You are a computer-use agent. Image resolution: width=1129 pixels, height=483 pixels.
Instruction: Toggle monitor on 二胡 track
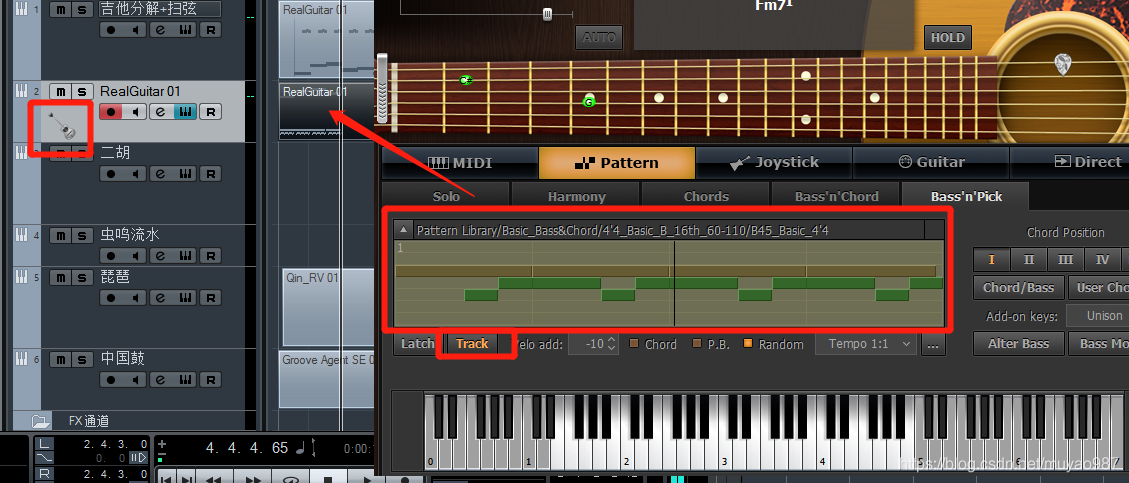click(x=135, y=173)
